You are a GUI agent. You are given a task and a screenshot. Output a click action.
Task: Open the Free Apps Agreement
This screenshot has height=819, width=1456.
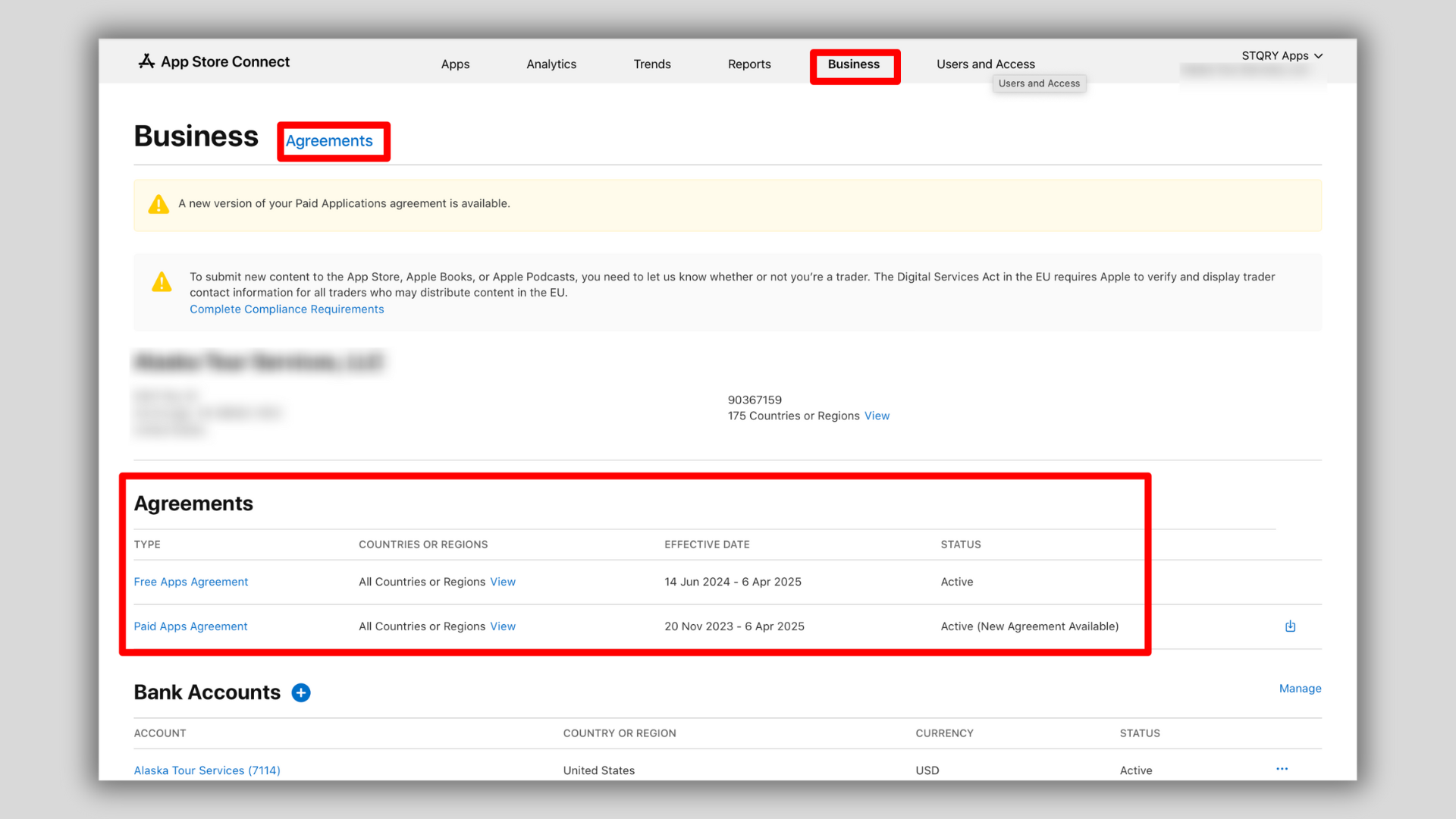pos(191,582)
